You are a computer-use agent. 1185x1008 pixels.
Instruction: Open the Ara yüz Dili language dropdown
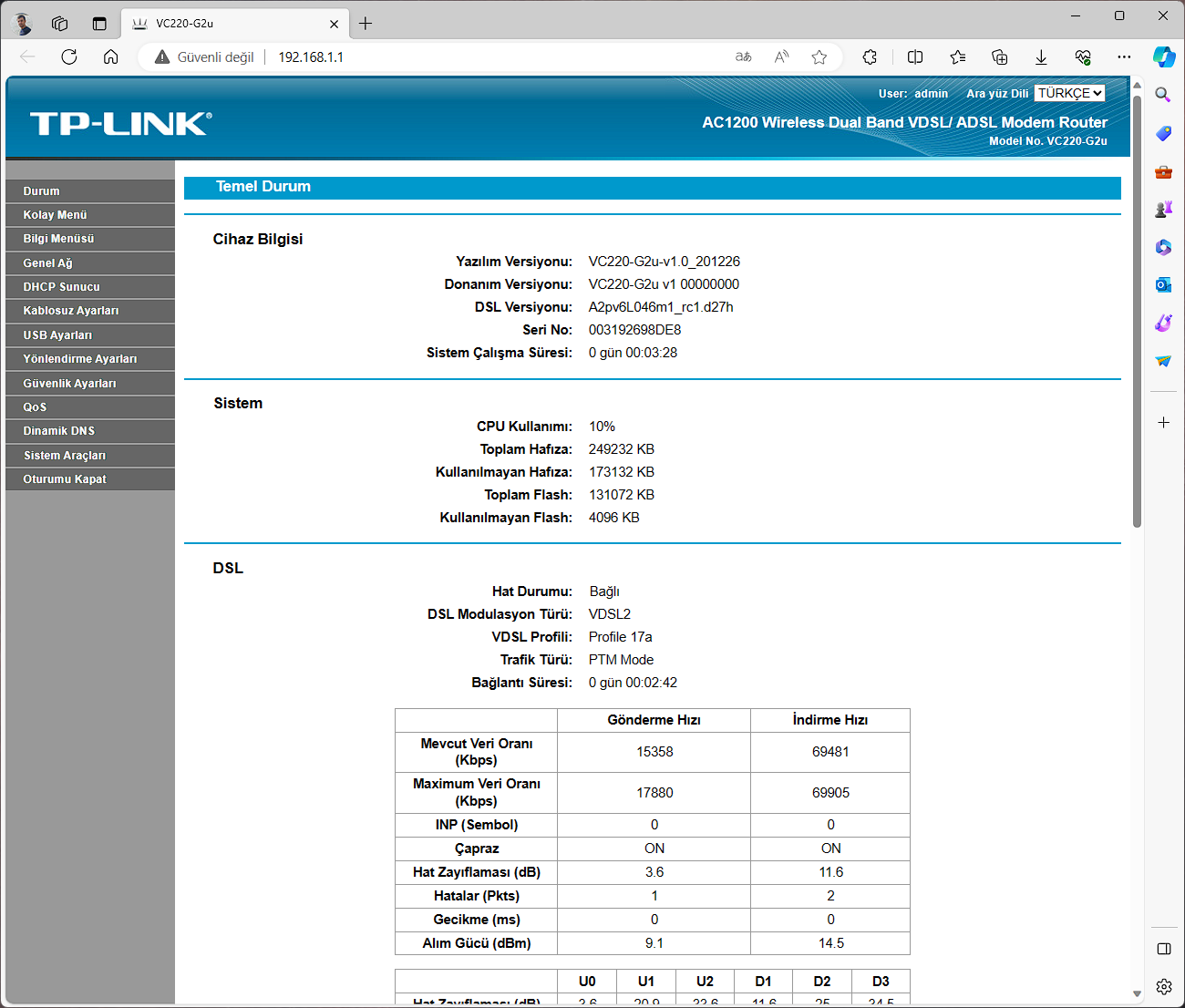(x=1070, y=93)
